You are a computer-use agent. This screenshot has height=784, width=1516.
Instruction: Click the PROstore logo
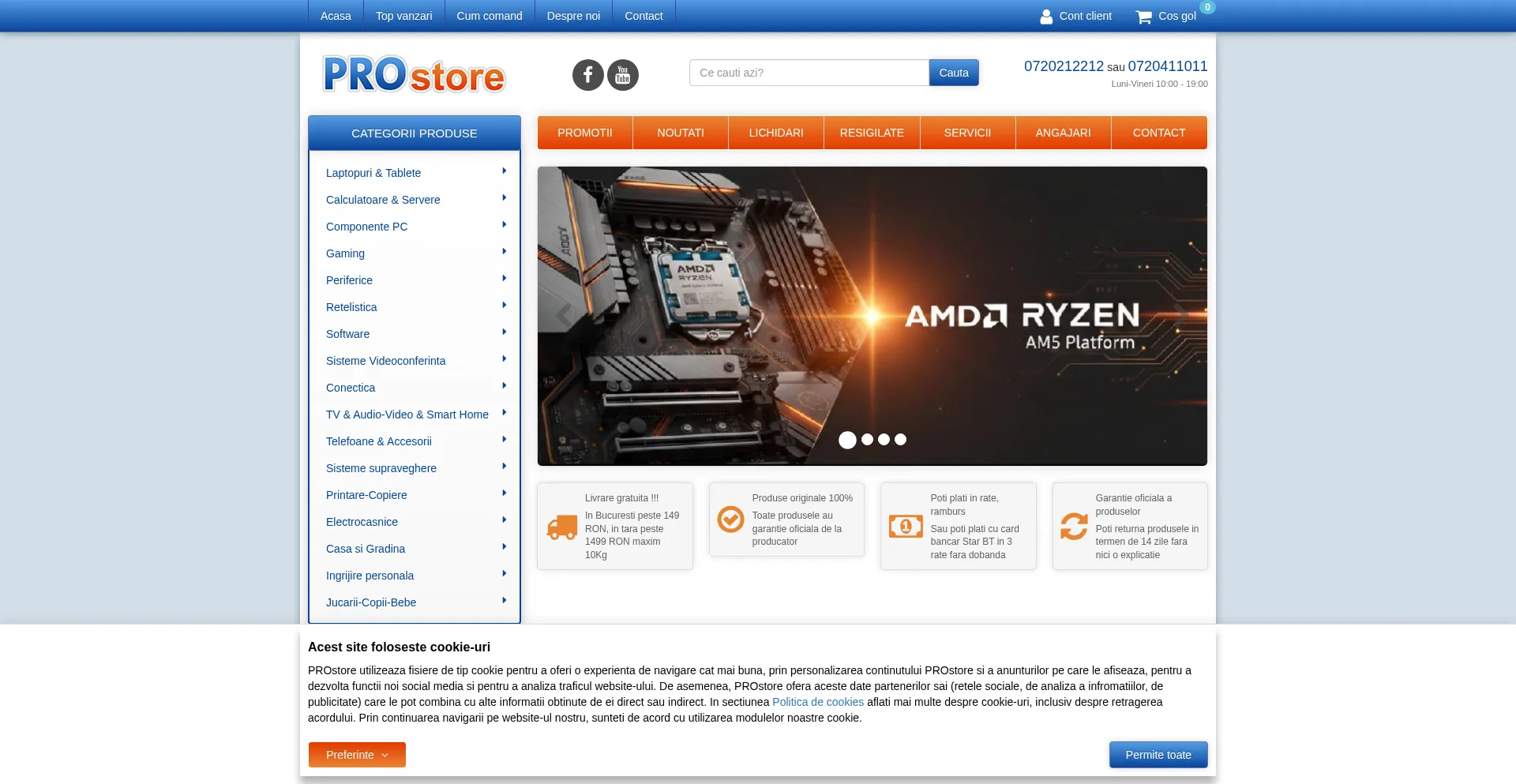tap(414, 74)
